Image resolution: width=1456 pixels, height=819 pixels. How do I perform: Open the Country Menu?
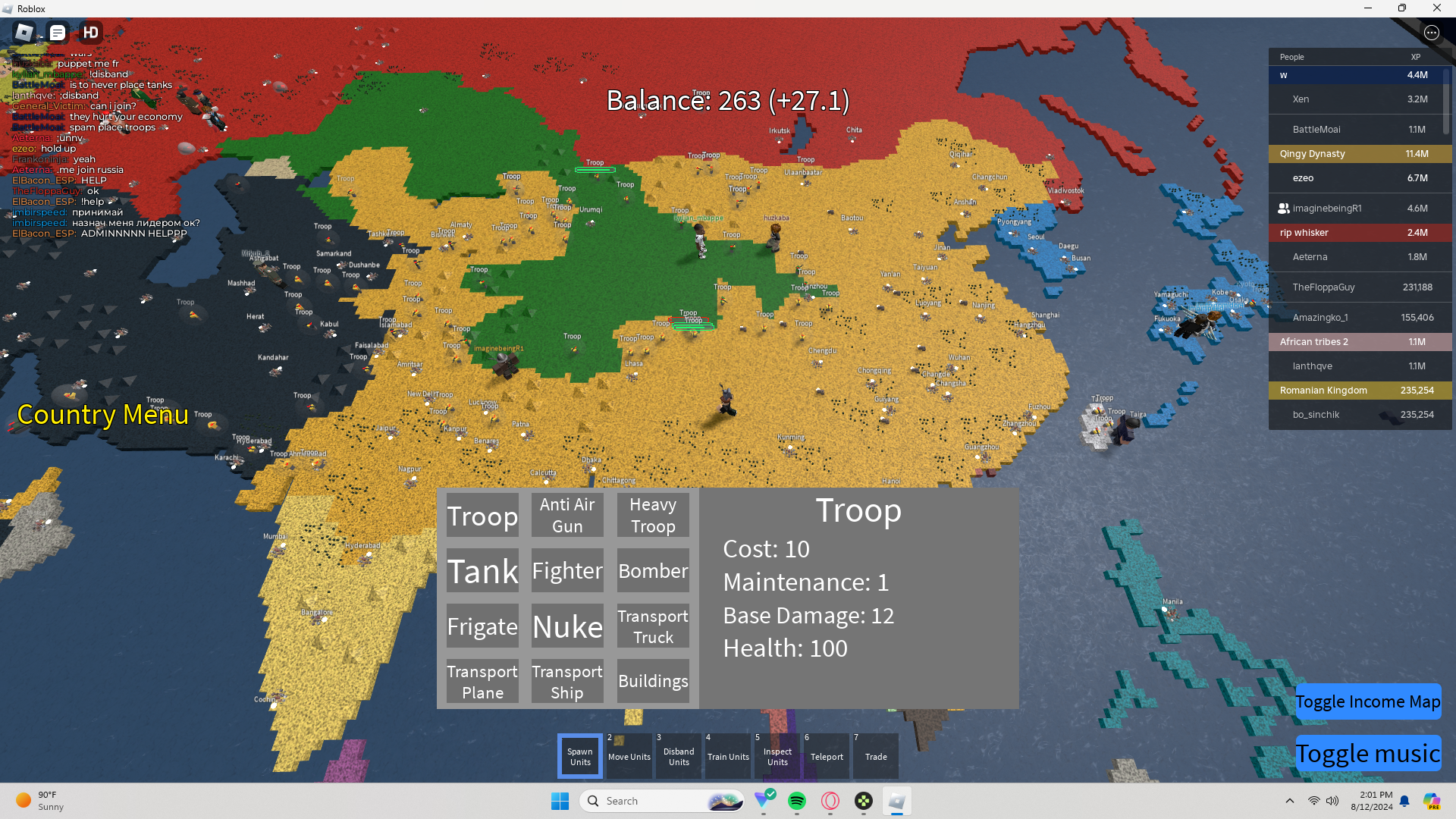102,415
